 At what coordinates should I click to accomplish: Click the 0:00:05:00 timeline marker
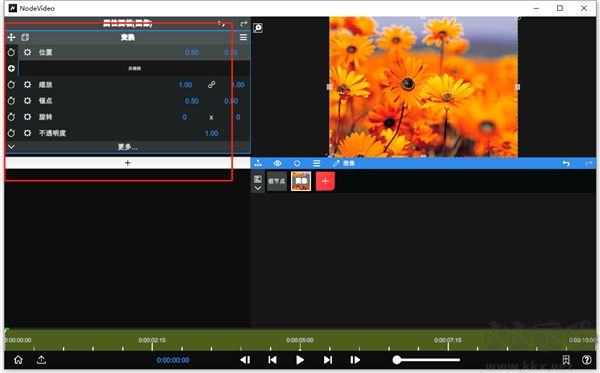click(x=300, y=340)
